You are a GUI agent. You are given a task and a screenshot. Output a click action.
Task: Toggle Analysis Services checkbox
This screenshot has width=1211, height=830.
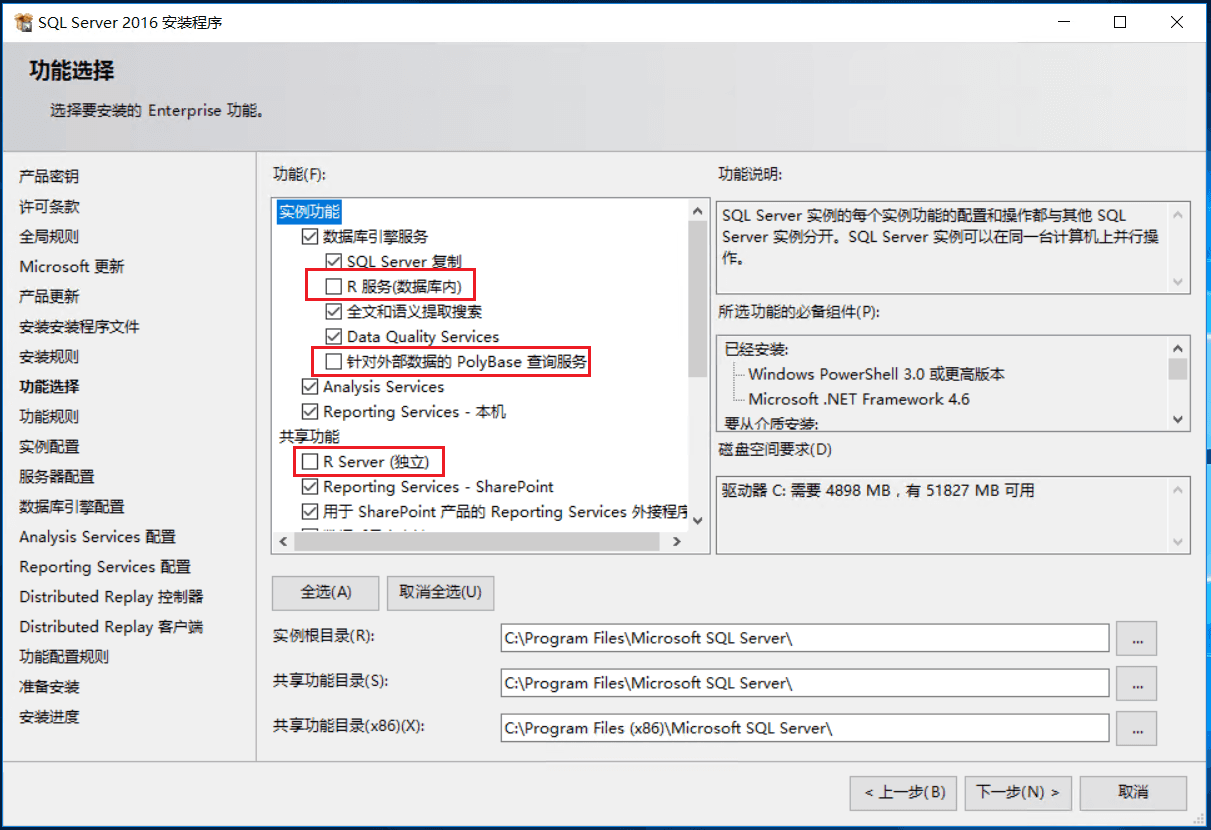click(x=310, y=387)
